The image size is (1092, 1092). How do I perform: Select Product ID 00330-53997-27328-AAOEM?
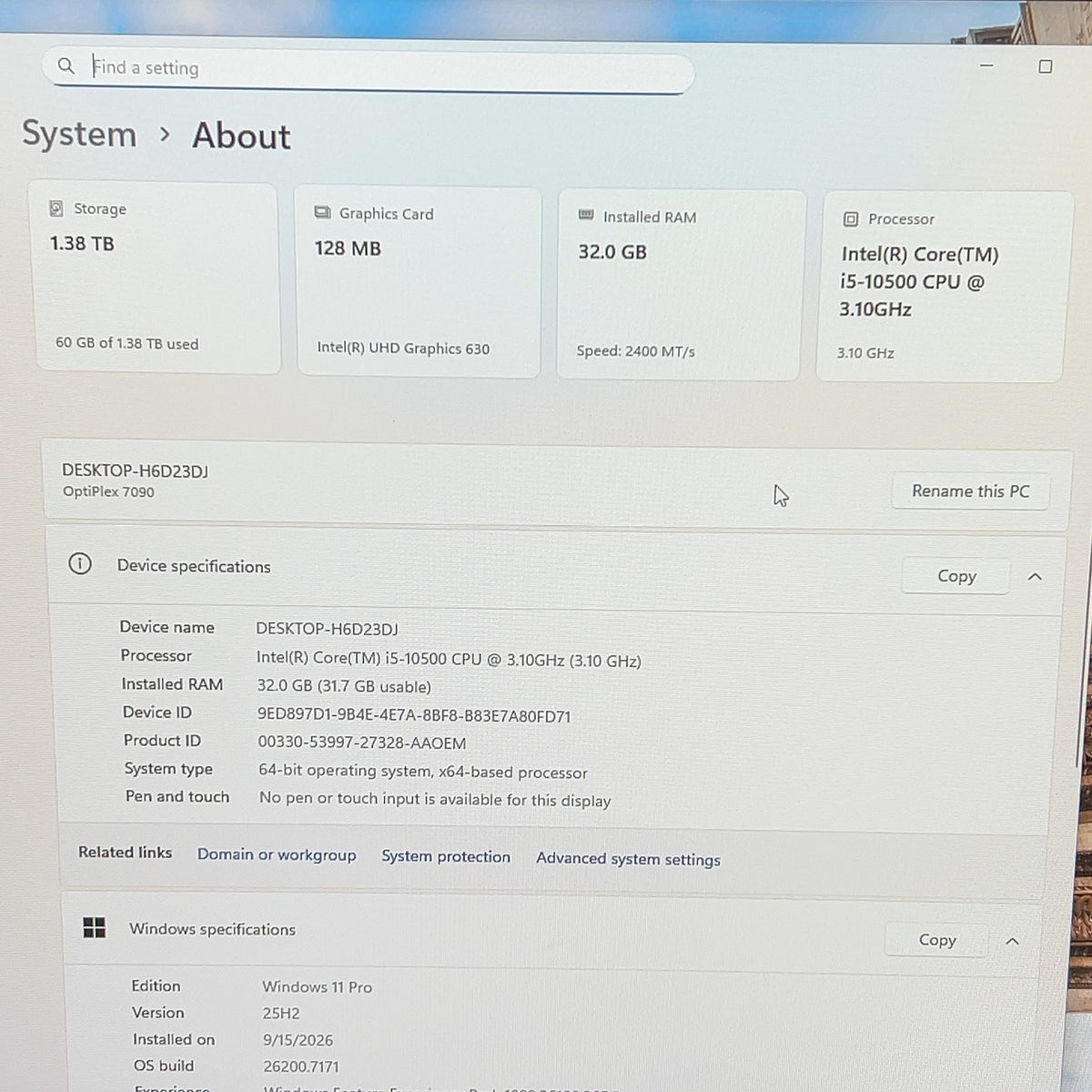click(x=361, y=743)
